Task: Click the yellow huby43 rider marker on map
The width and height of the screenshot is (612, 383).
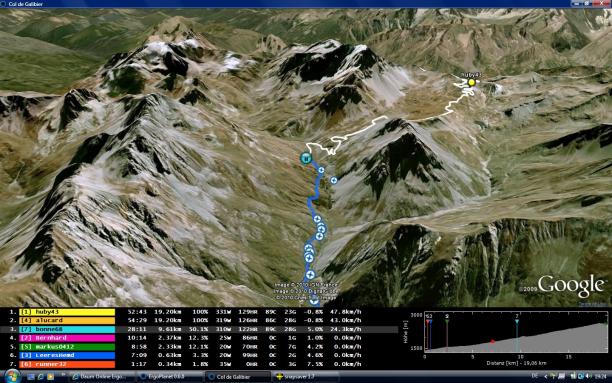Action: click(x=471, y=82)
